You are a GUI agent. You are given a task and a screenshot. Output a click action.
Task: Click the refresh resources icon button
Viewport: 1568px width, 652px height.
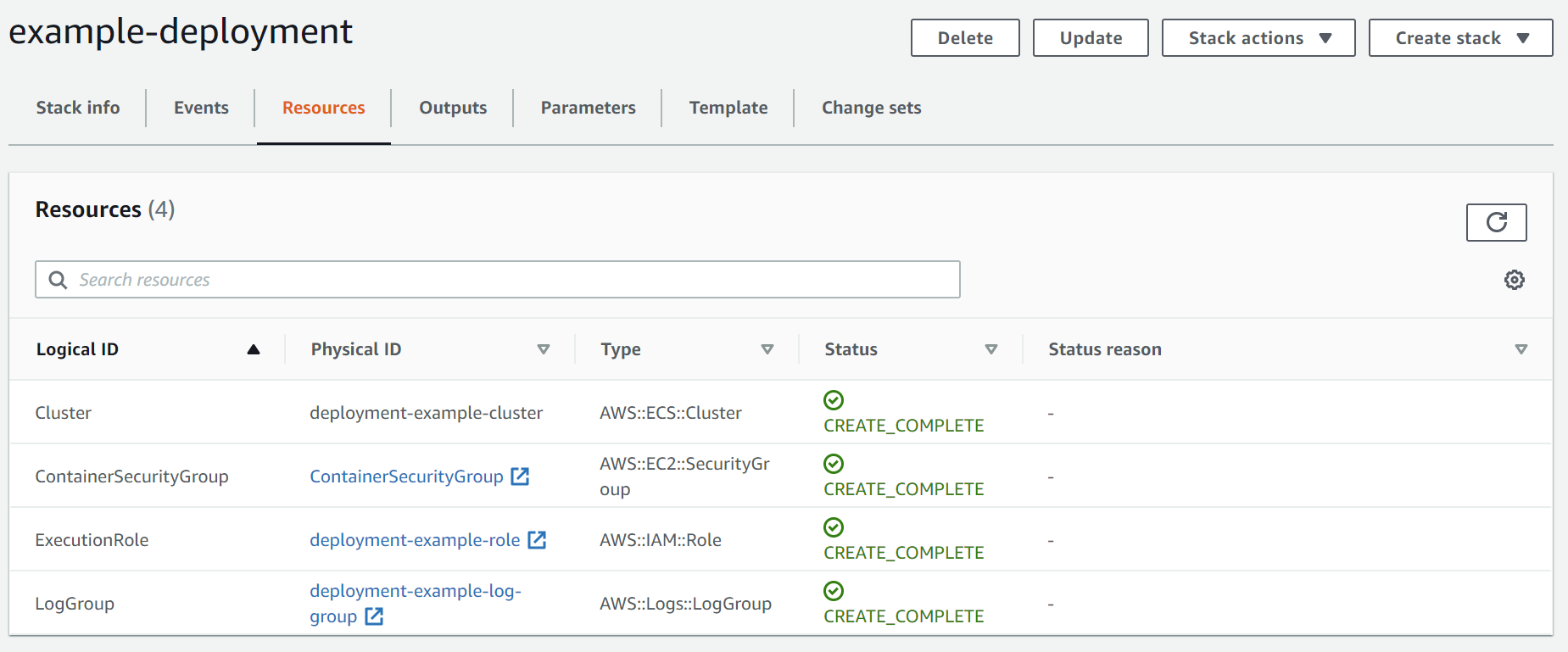click(x=1496, y=222)
